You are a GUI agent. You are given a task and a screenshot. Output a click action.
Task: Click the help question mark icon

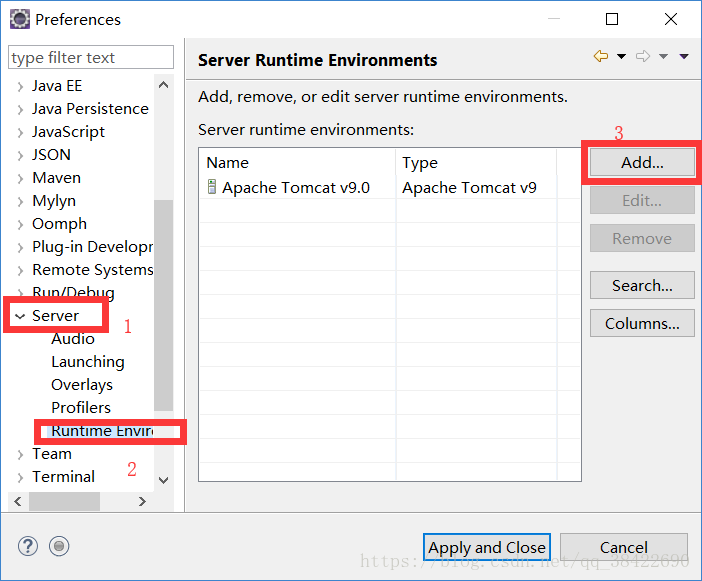(28, 546)
